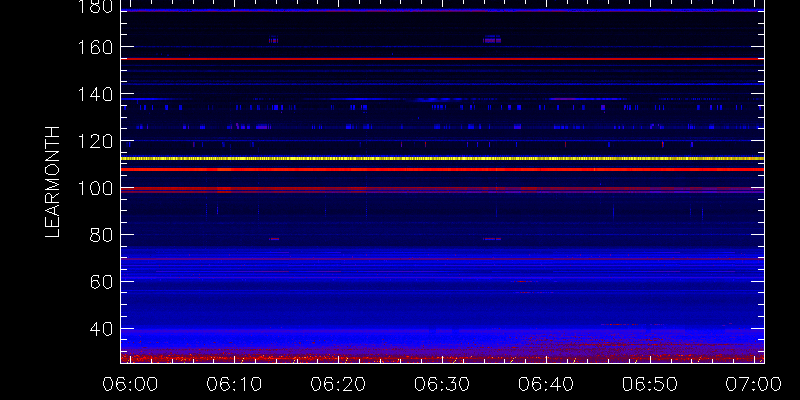Click the 06:00 time axis label
The width and height of the screenshot is (800, 400).
pyautogui.click(x=130, y=384)
